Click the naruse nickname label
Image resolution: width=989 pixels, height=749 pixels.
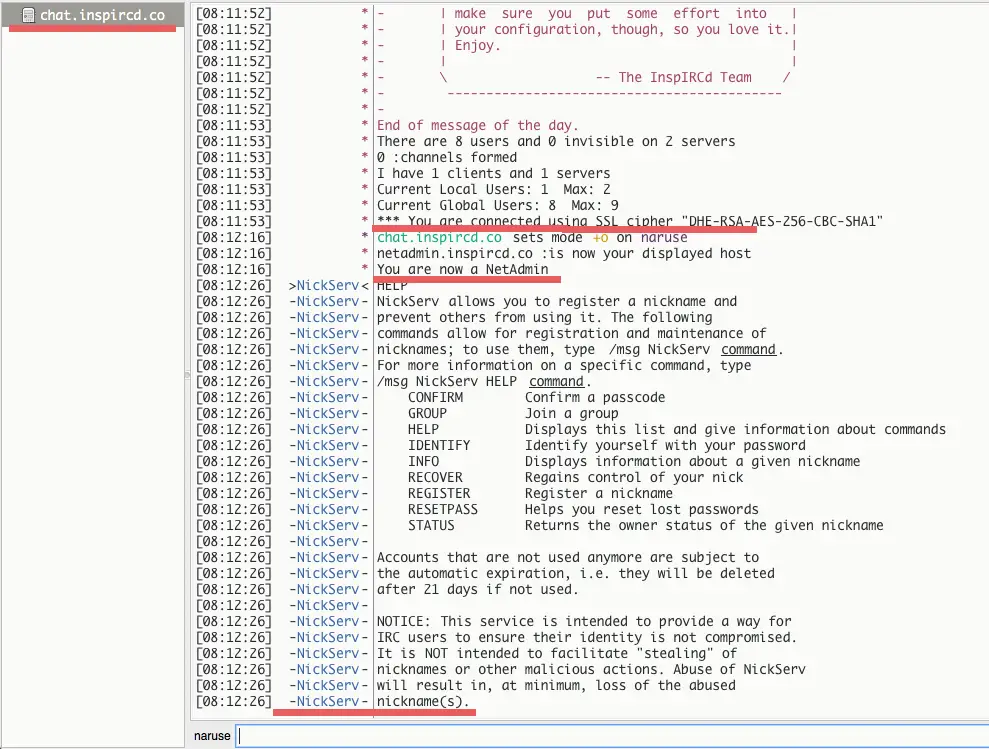coord(212,736)
